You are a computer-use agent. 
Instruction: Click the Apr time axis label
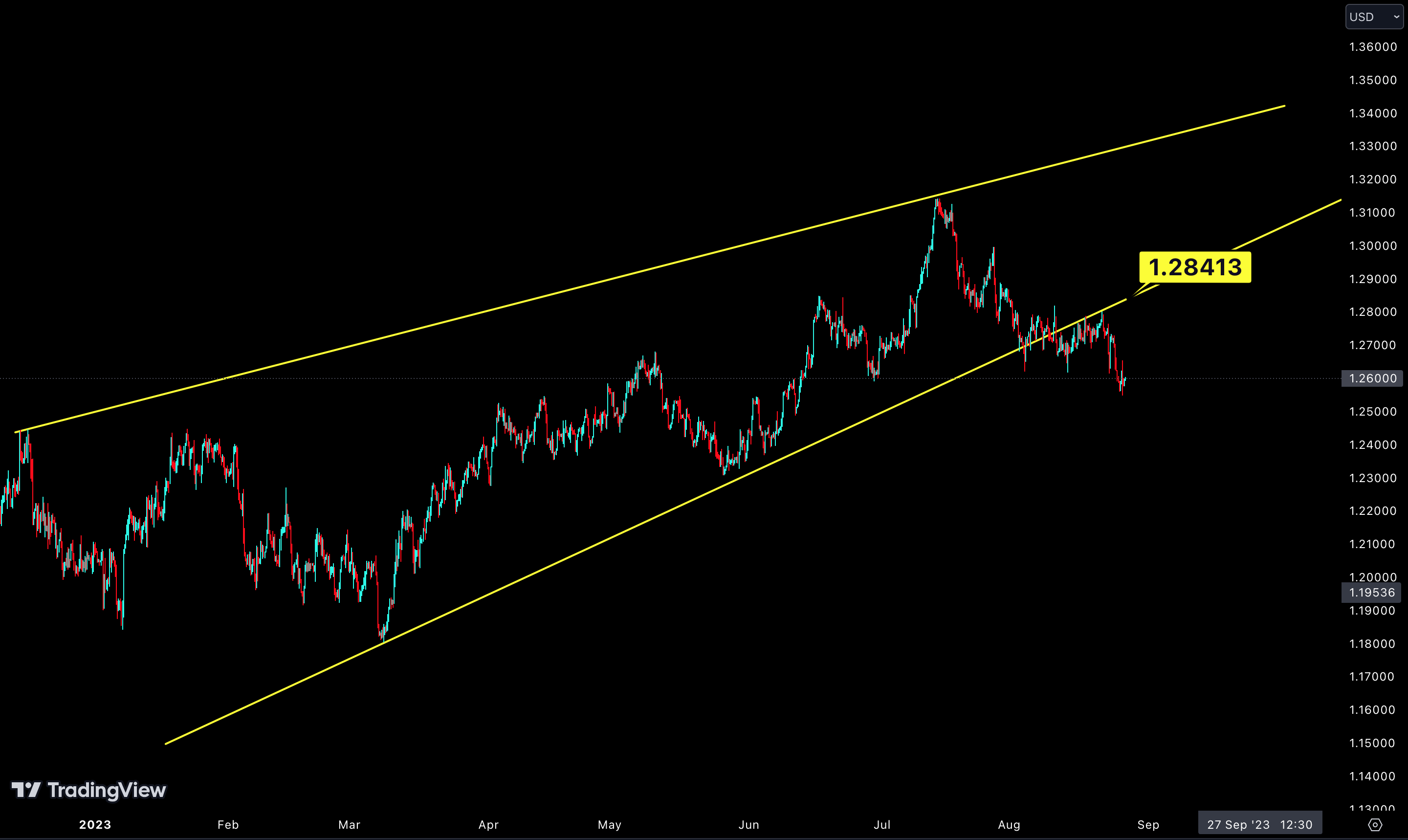click(x=488, y=825)
